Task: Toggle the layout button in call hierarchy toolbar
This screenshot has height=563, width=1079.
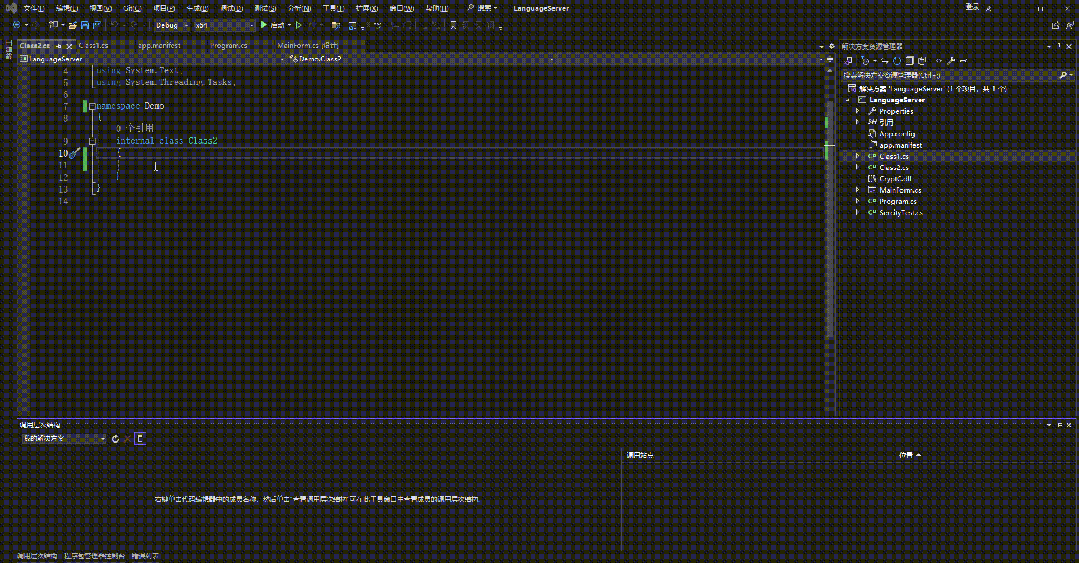Action: click(x=140, y=438)
